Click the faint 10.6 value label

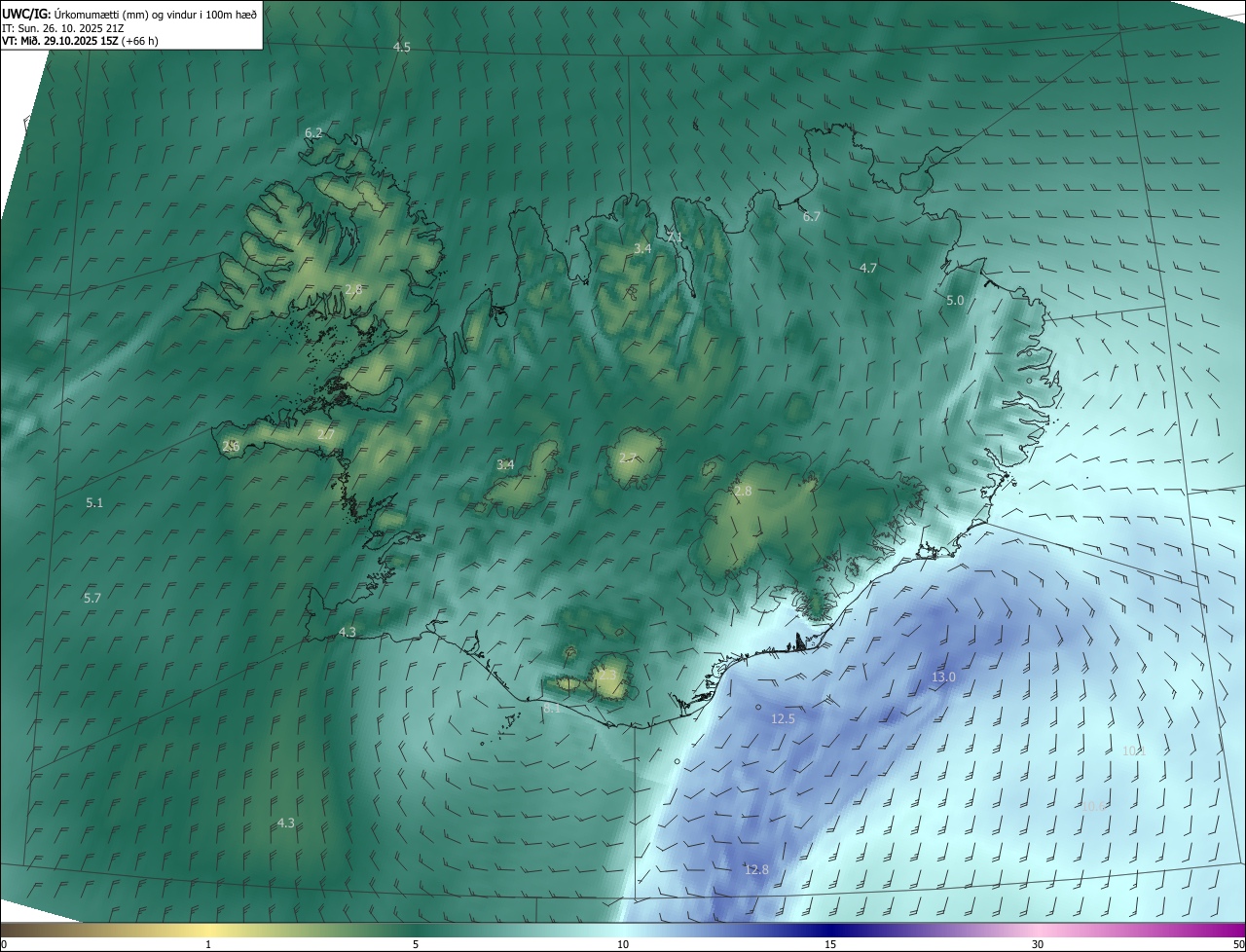point(1094,805)
